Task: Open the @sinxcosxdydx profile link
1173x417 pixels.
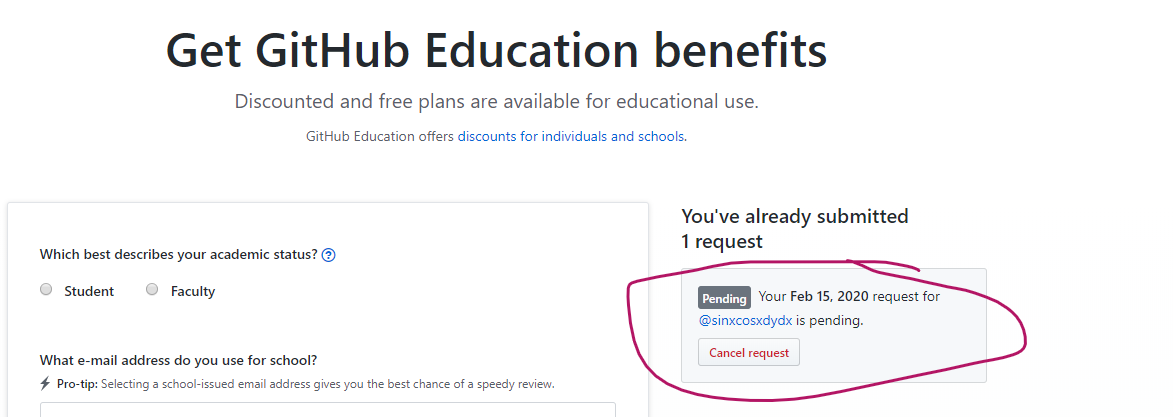Action: click(745, 321)
